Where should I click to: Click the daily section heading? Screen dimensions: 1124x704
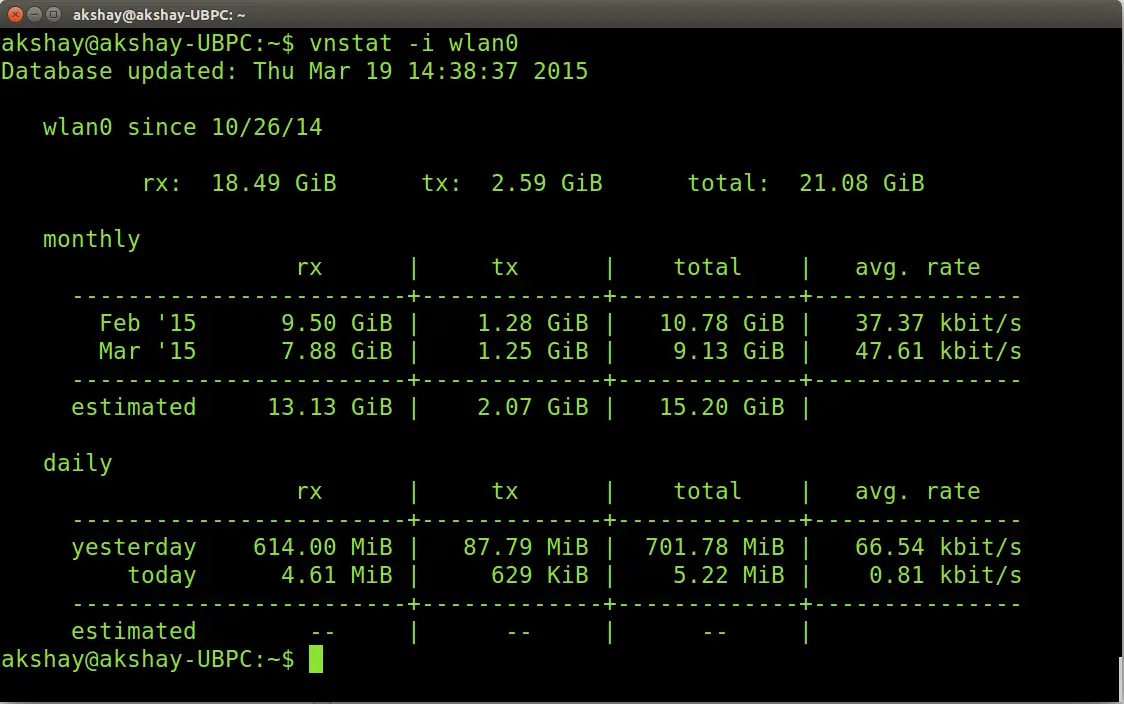(x=78, y=463)
